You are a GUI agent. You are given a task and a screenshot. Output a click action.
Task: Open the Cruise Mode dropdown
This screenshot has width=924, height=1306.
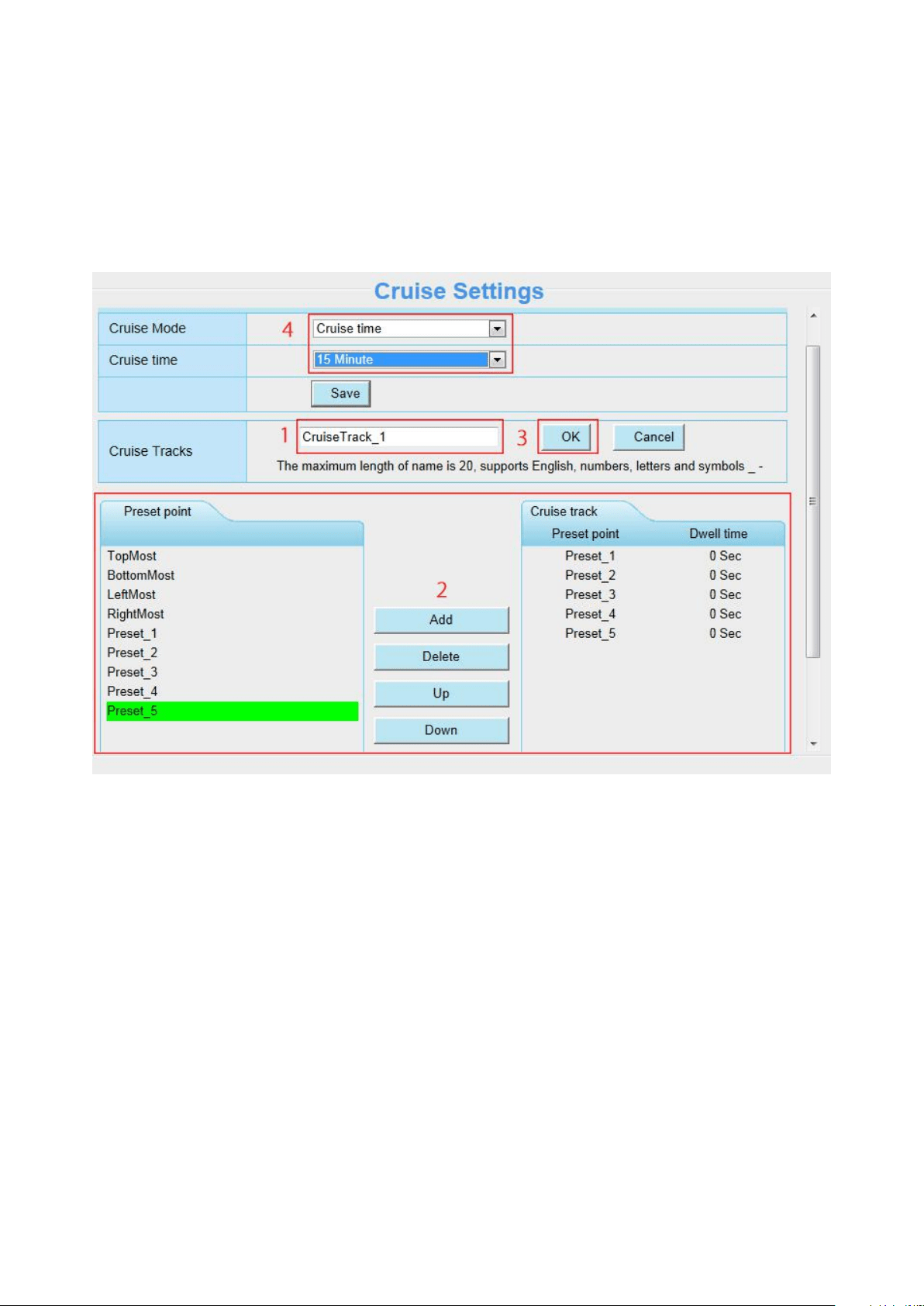click(409, 329)
